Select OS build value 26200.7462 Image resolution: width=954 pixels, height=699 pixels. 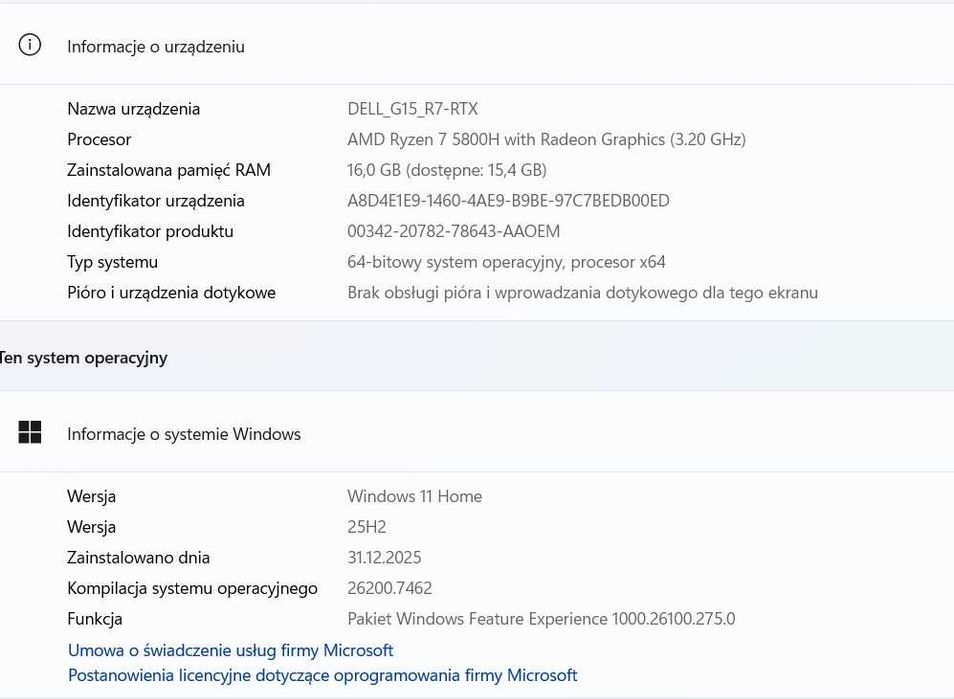click(389, 588)
